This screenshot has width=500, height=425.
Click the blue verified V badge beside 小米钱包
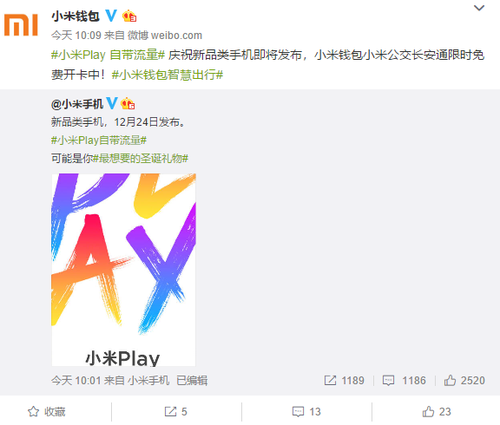[x=111, y=16]
